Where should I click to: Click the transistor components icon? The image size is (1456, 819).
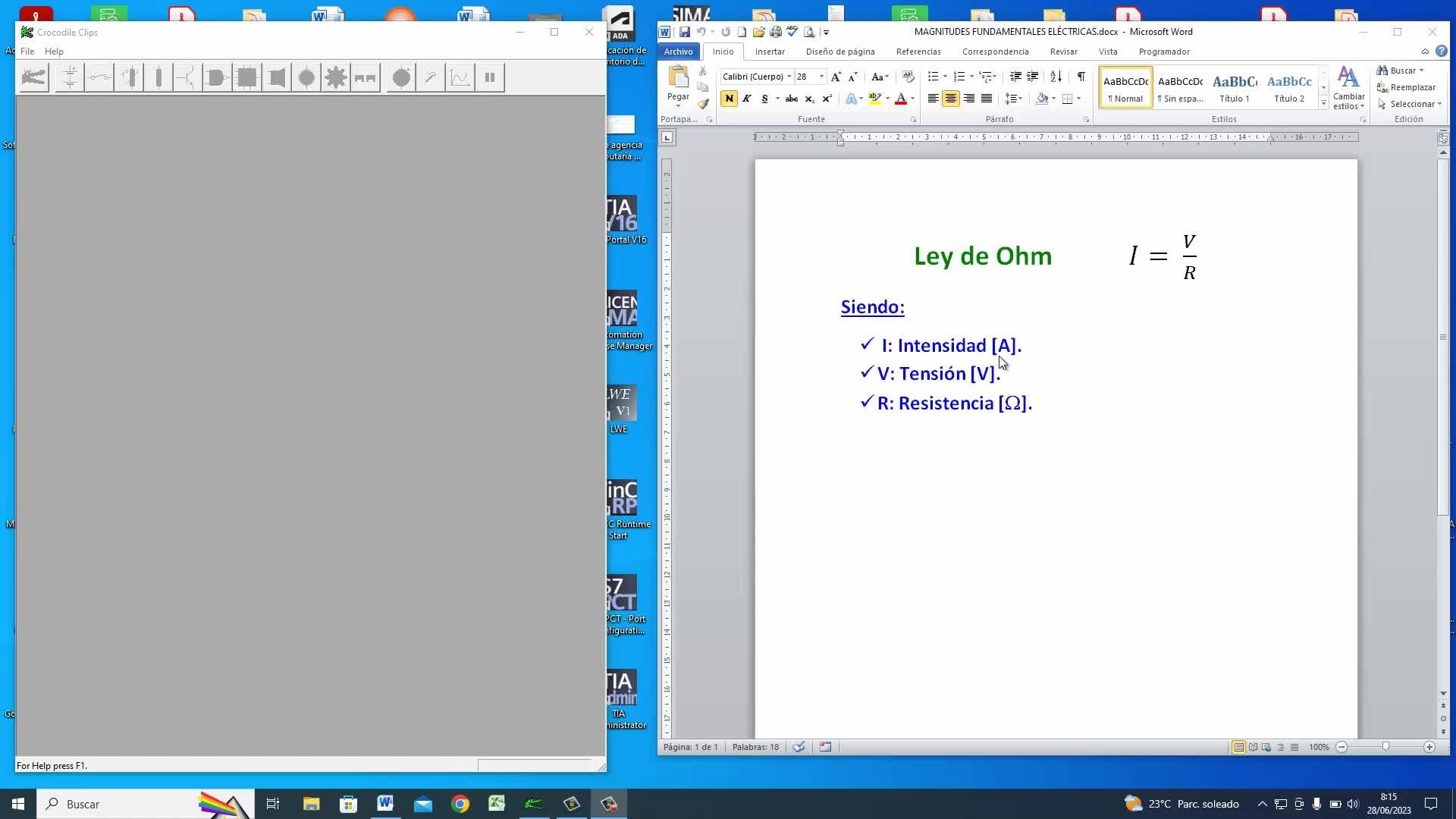point(186,77)
